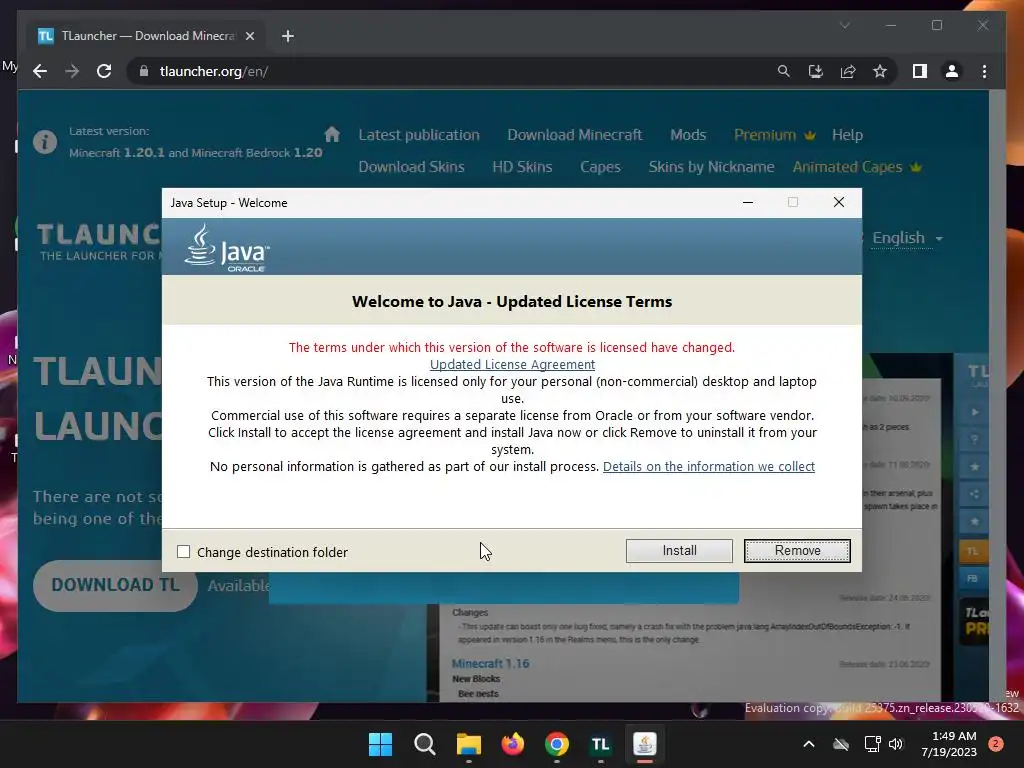The width and height of the screenshot is (1024, 768).
Task: Open the Mods menu item
Action: (688, 135)
